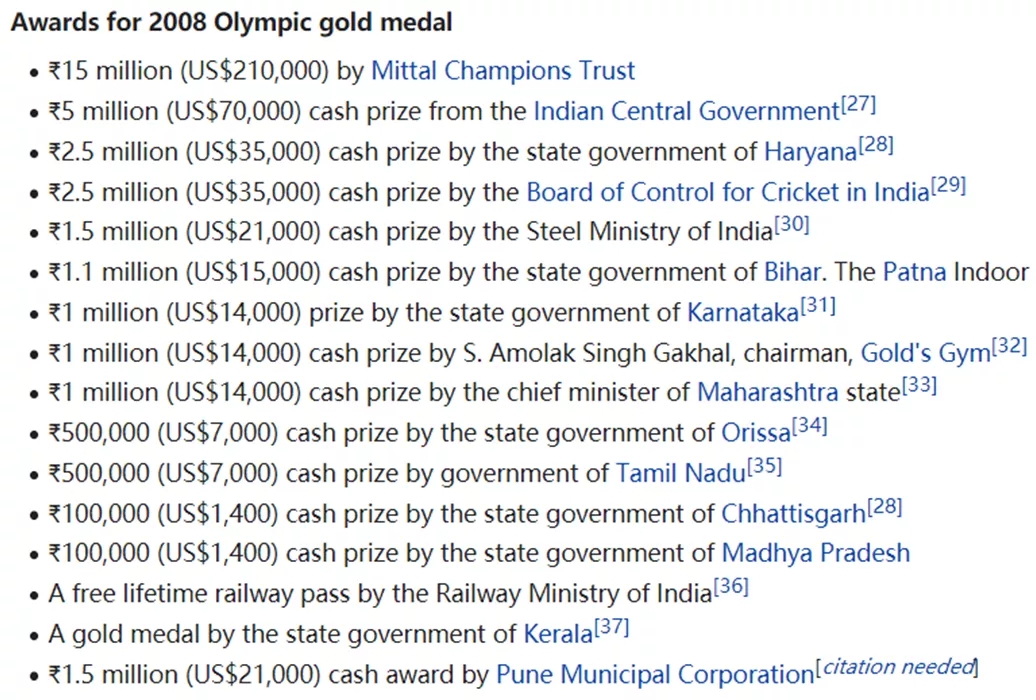1036x700 pixels.
Task: Visit the Karnataka link
Action: [743, 312]
